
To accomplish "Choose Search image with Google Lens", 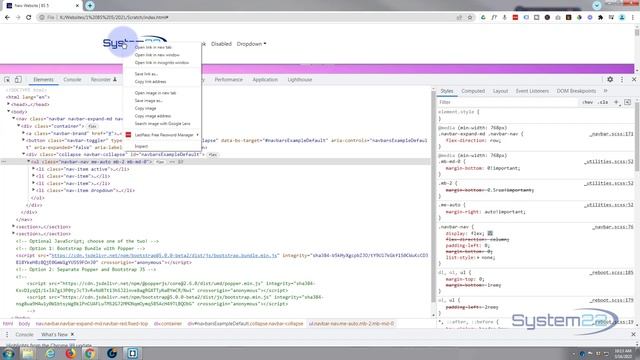I will (x=162, y=124).
